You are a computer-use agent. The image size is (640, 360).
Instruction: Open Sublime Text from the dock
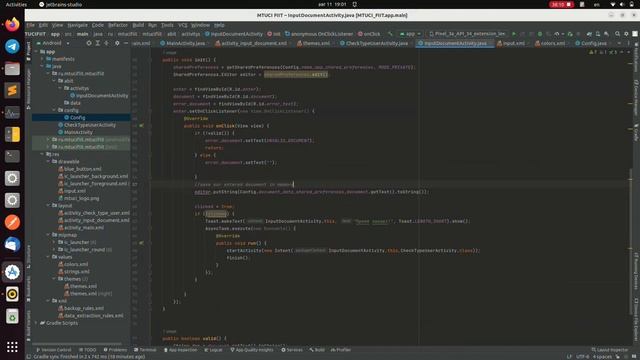tap(12, 90)
